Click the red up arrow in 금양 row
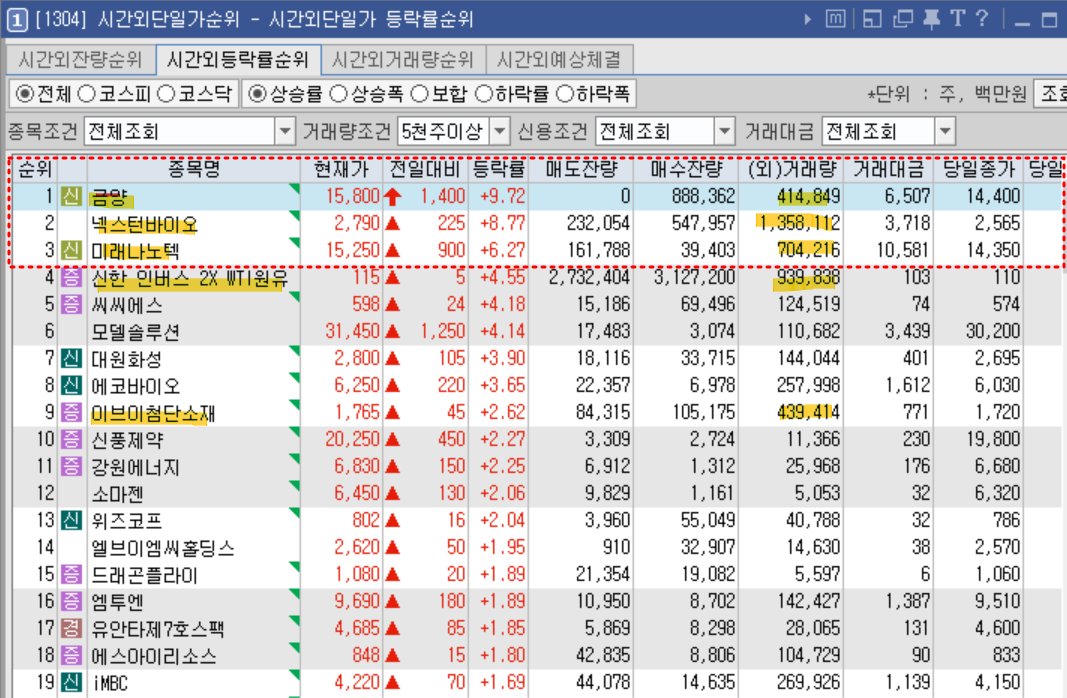Viewport: 1067px width, 698px height. [392, 197]
